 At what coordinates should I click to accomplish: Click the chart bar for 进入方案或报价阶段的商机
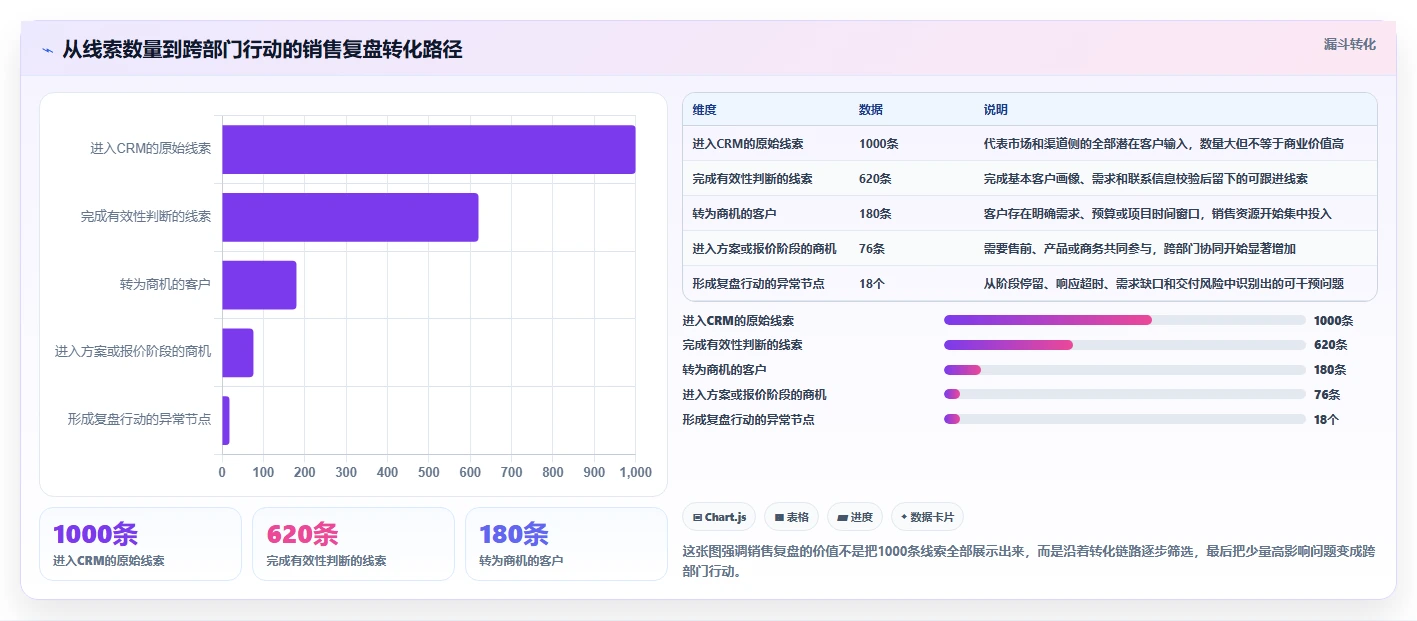(x=238, y=352)
